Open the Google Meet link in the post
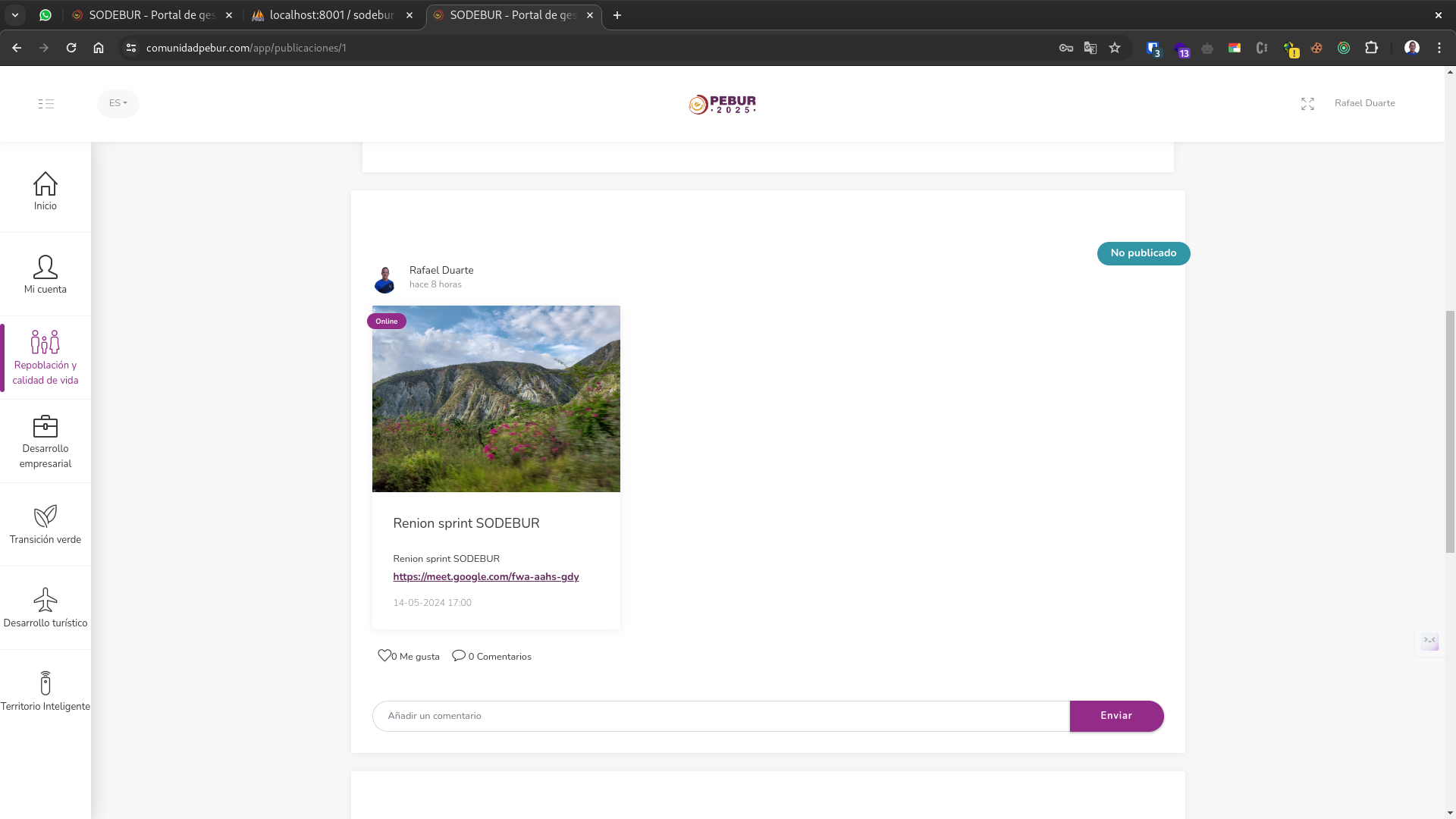This screenshot has width=1456, height=819. (x=486, y=577)
